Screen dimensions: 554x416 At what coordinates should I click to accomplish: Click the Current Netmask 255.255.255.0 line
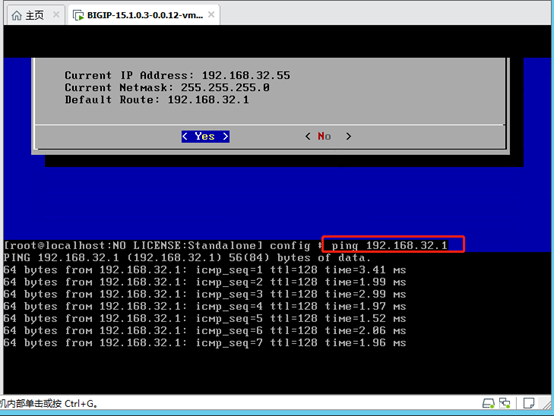167,88
